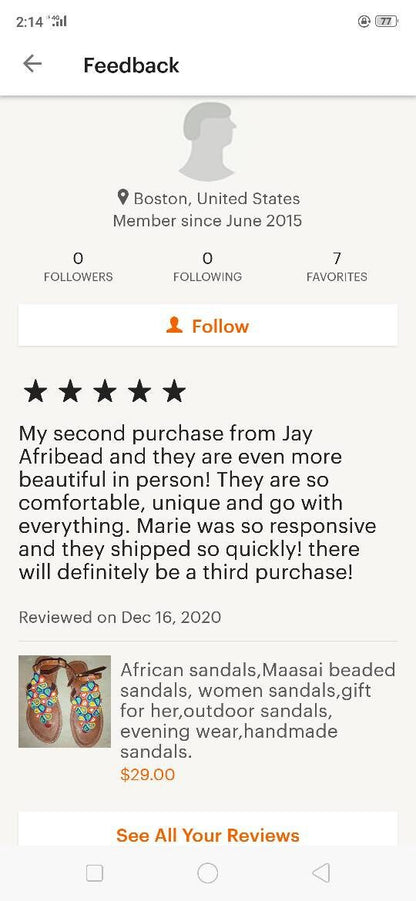The image size is (416, 901).
Task: Tap the fifth review star
Action: tap(174, 391)
